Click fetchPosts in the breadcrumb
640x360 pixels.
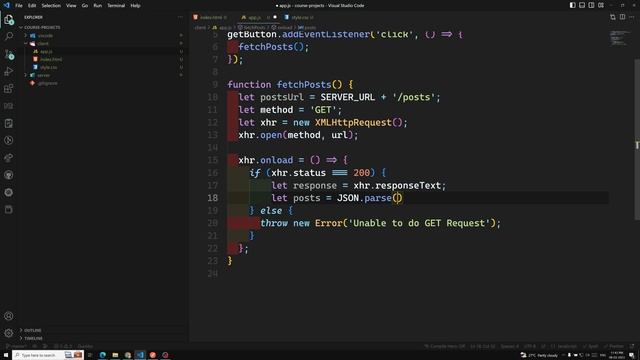255,27
